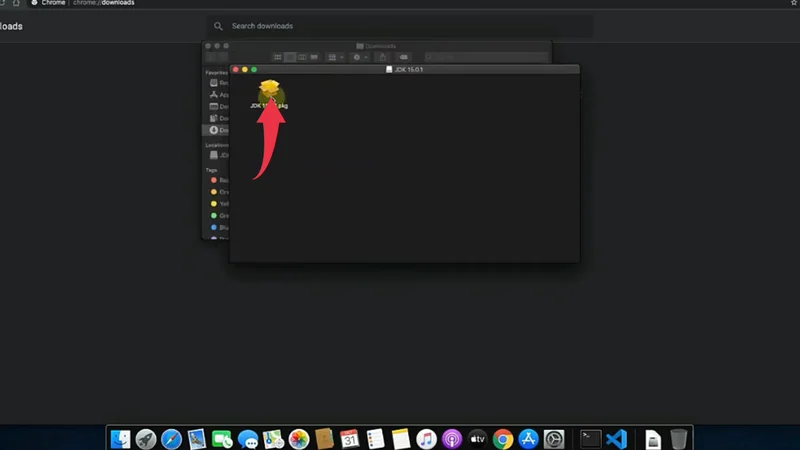Click the Search downloads field

tap(400, 26)
